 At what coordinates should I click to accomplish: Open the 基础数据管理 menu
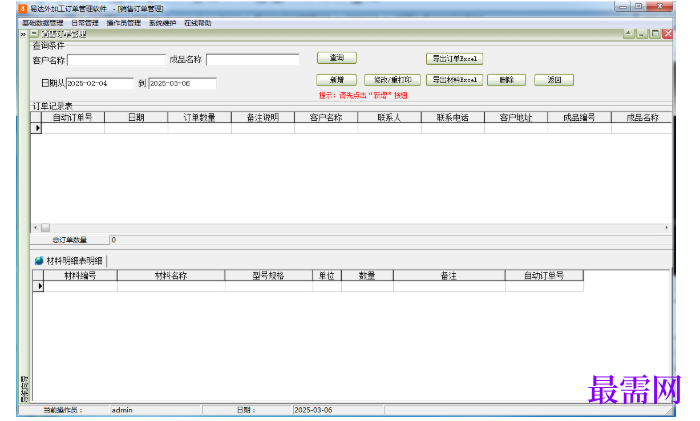tap(43, 23)
